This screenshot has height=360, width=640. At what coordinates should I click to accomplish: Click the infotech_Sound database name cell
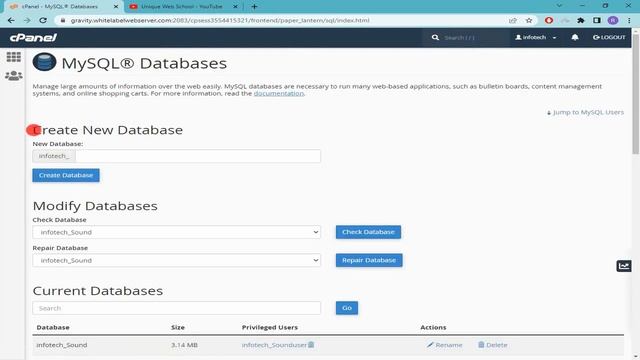pyautogui.click(x=62, y=345)
